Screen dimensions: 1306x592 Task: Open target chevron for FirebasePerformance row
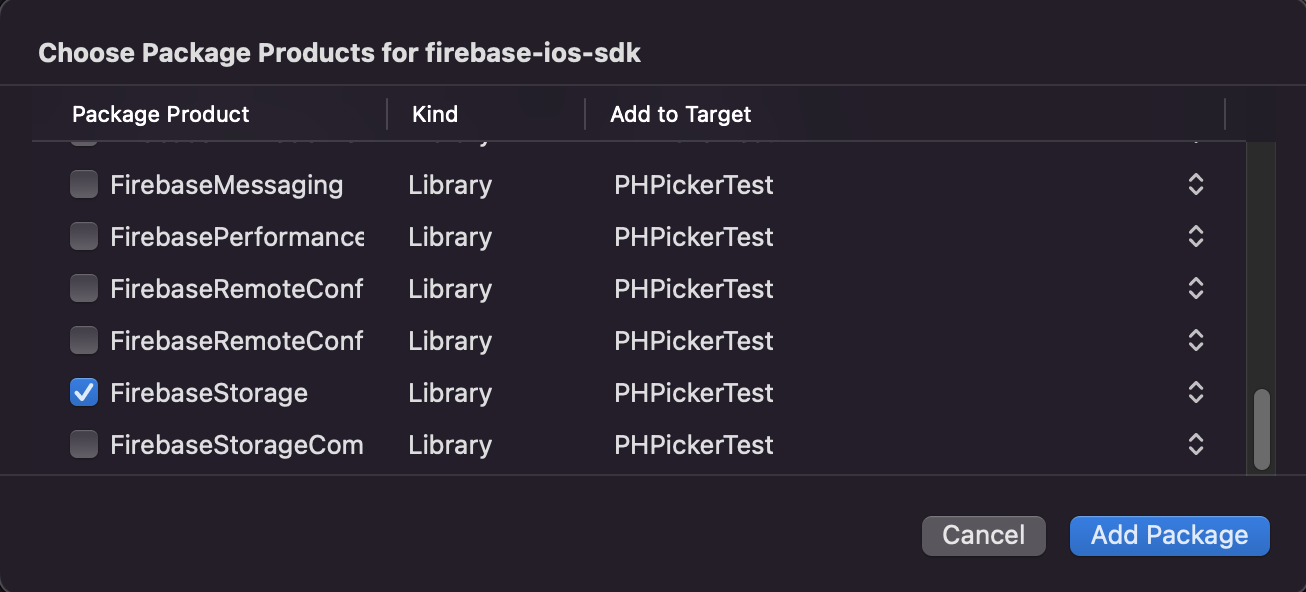pyautogui.click(x=1195, y=237)
